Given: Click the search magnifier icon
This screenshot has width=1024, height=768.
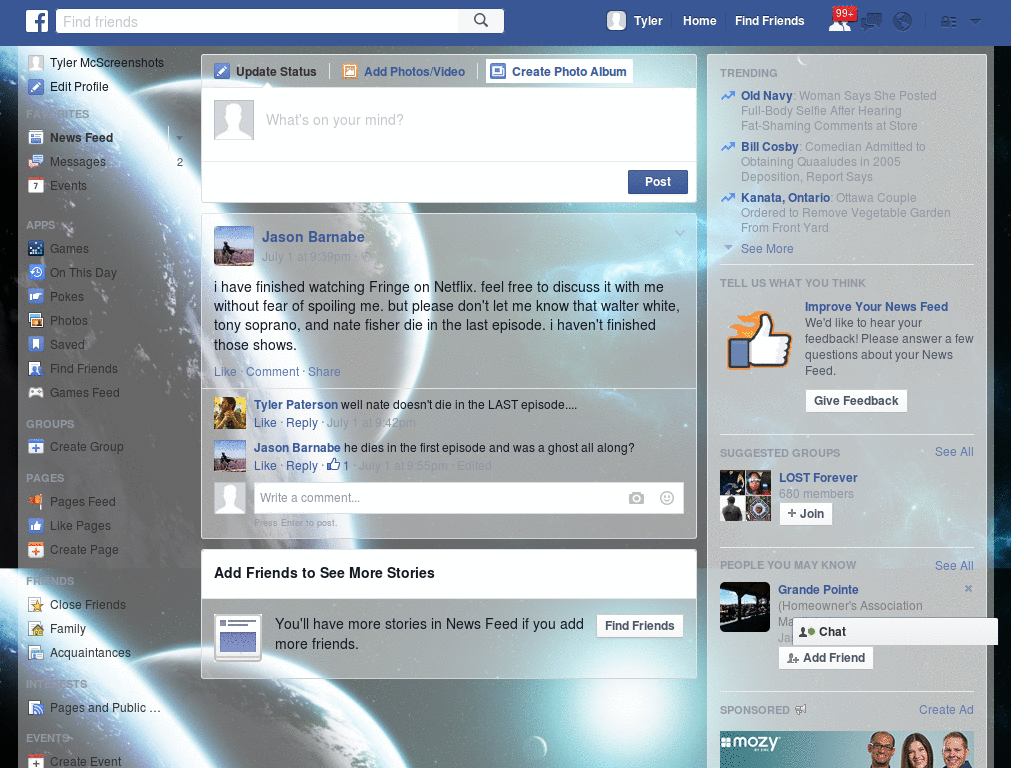Looking at the screenshot, I should (481, 21).
